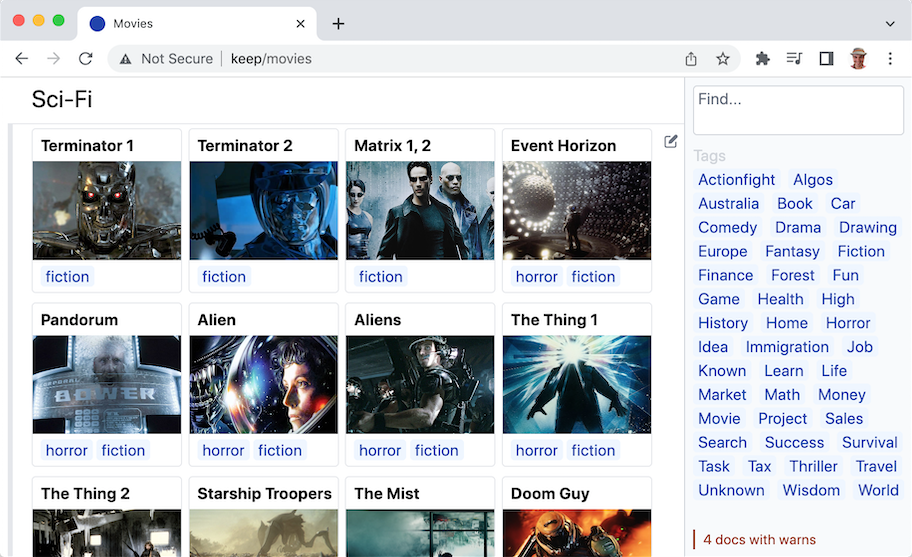The width and height of the screenshot is (912, 557).
Task: Click The Thing 2 card title
Action: [85, 494]
